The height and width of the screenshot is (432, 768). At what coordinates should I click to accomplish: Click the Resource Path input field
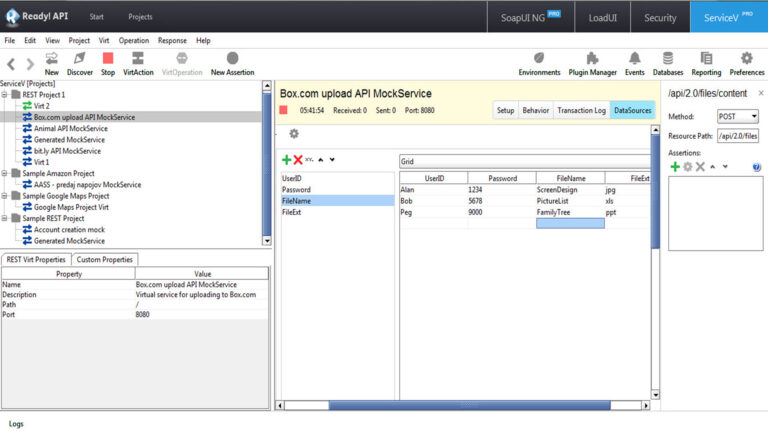(x=738, y=136)
